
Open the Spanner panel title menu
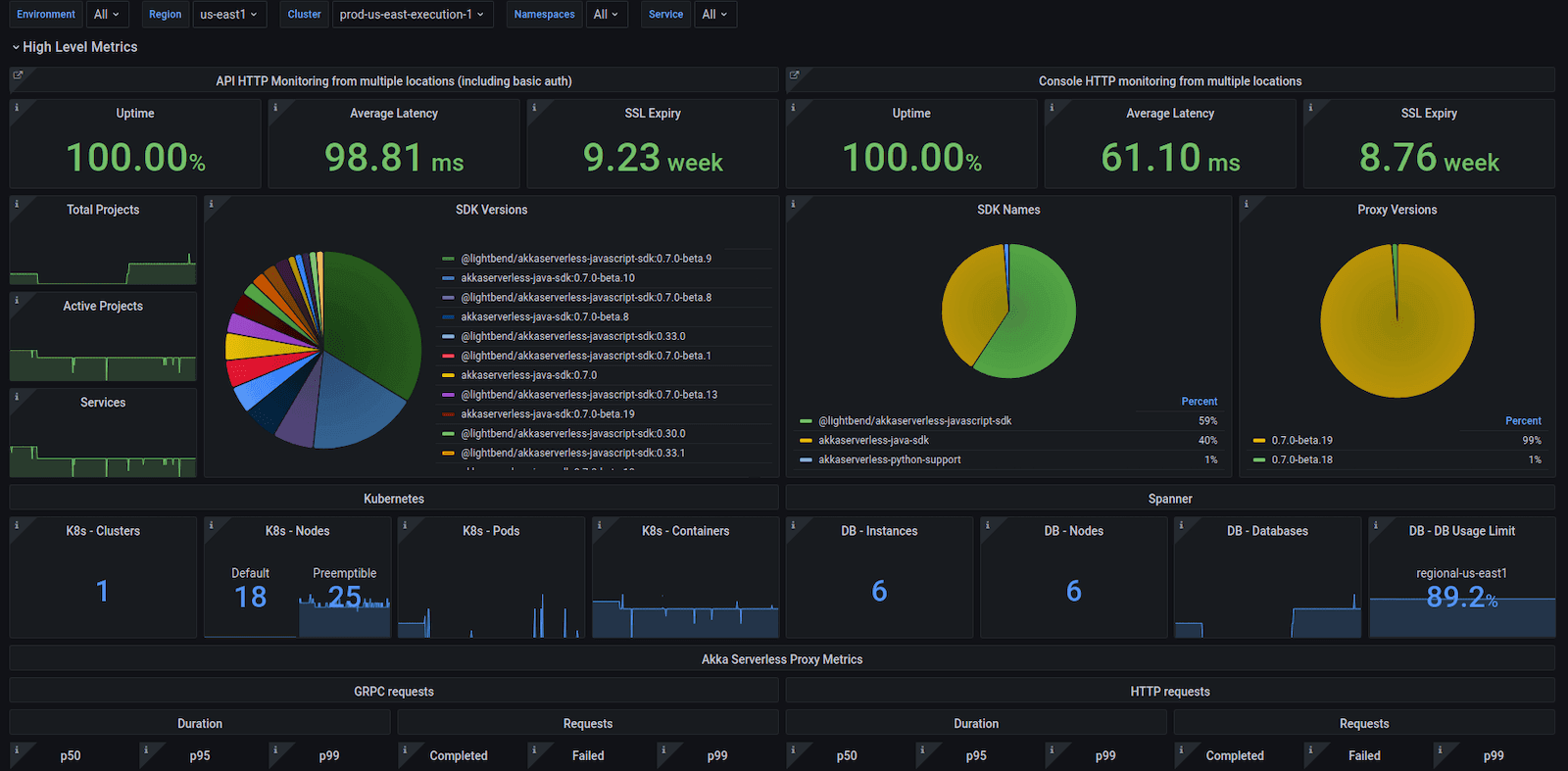click(1170, 499)
